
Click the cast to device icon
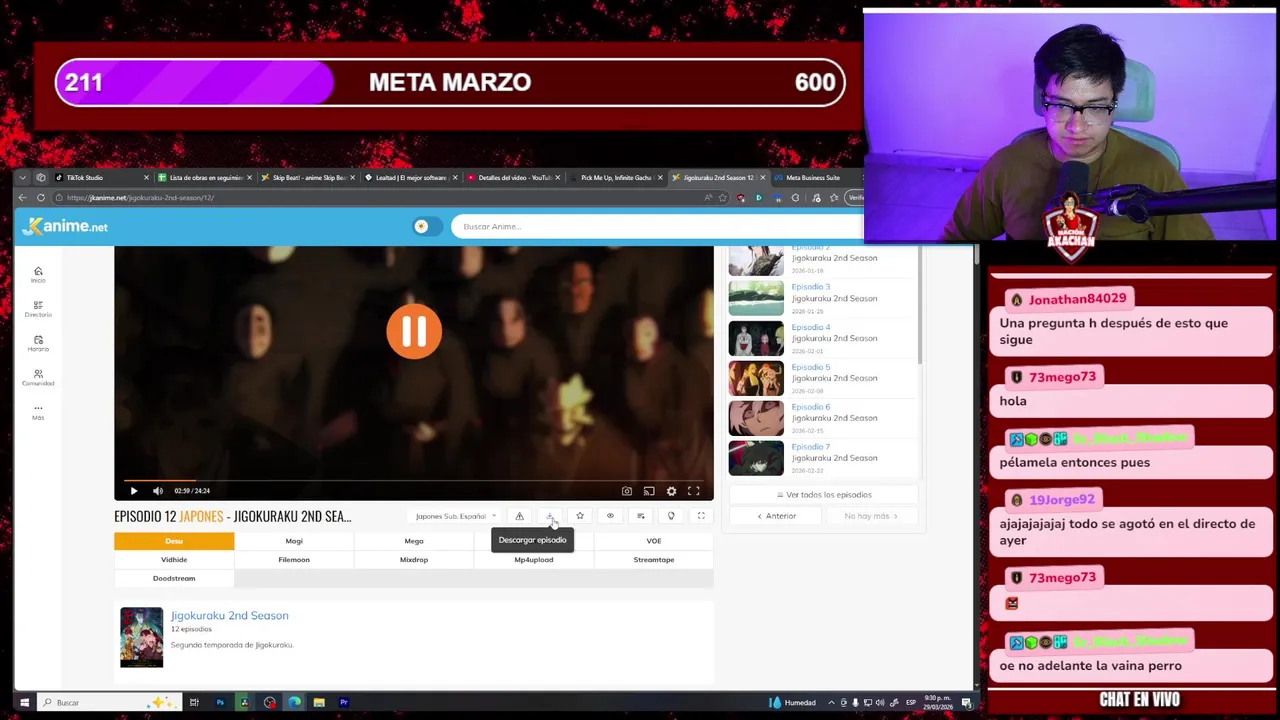coord(649,491)
